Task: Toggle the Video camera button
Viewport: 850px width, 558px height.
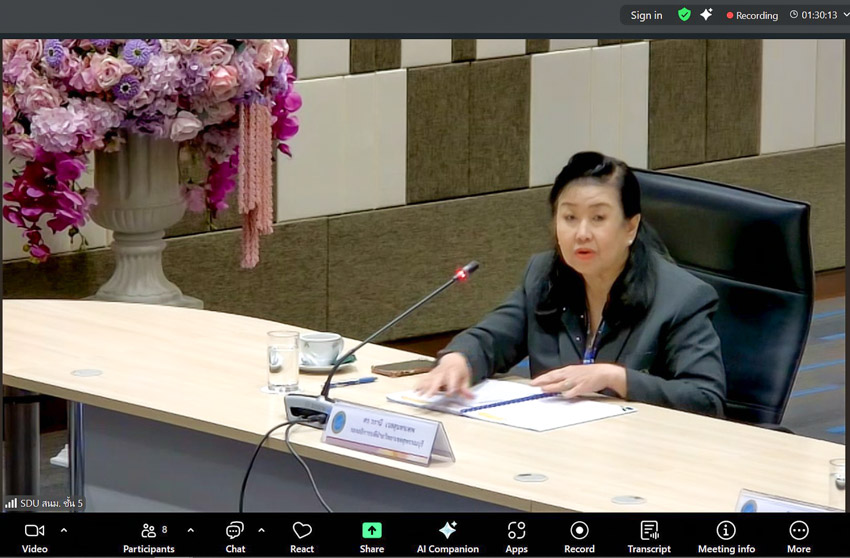Action: 34,535
